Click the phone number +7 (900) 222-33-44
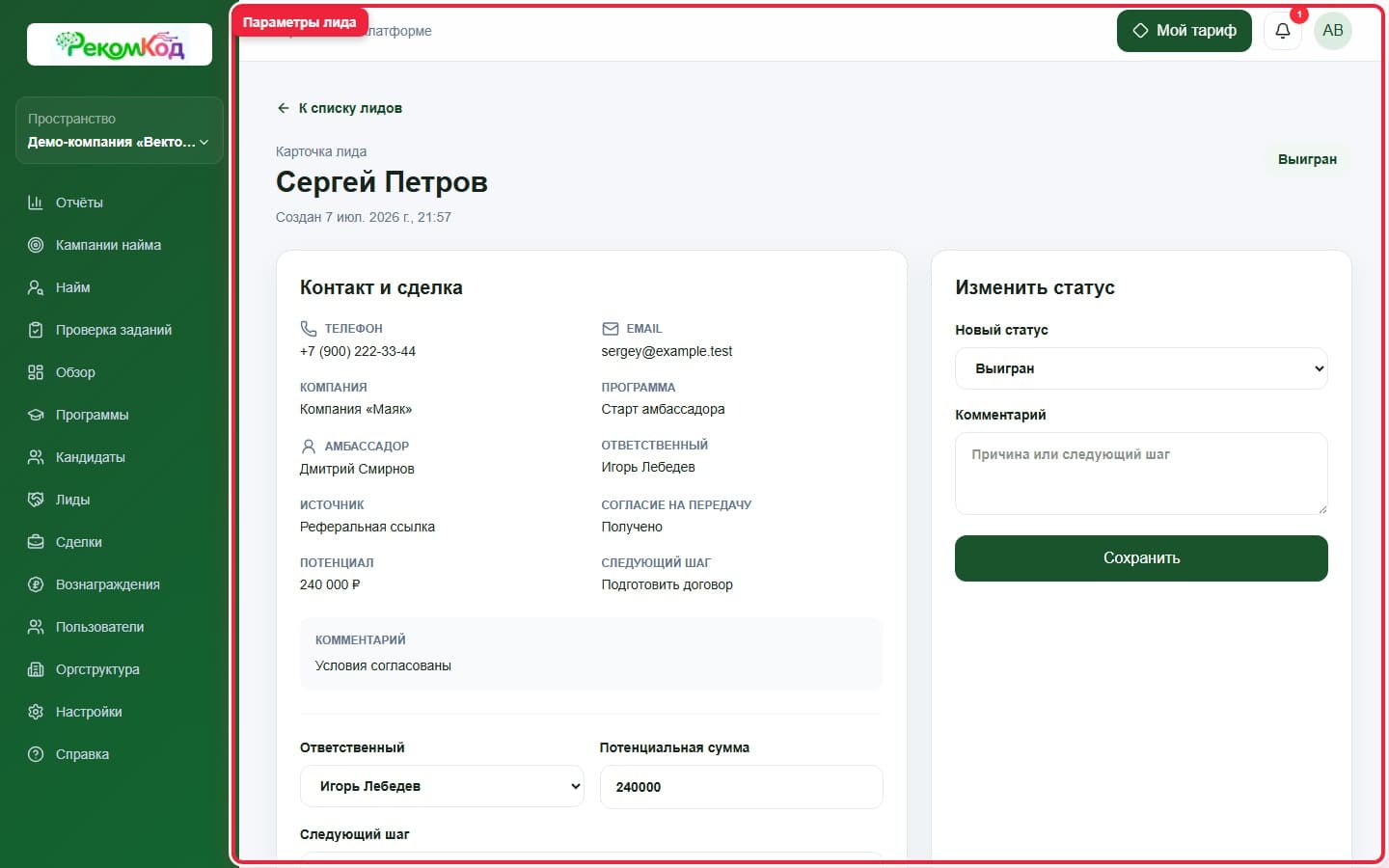 click(x=358, y=351)
